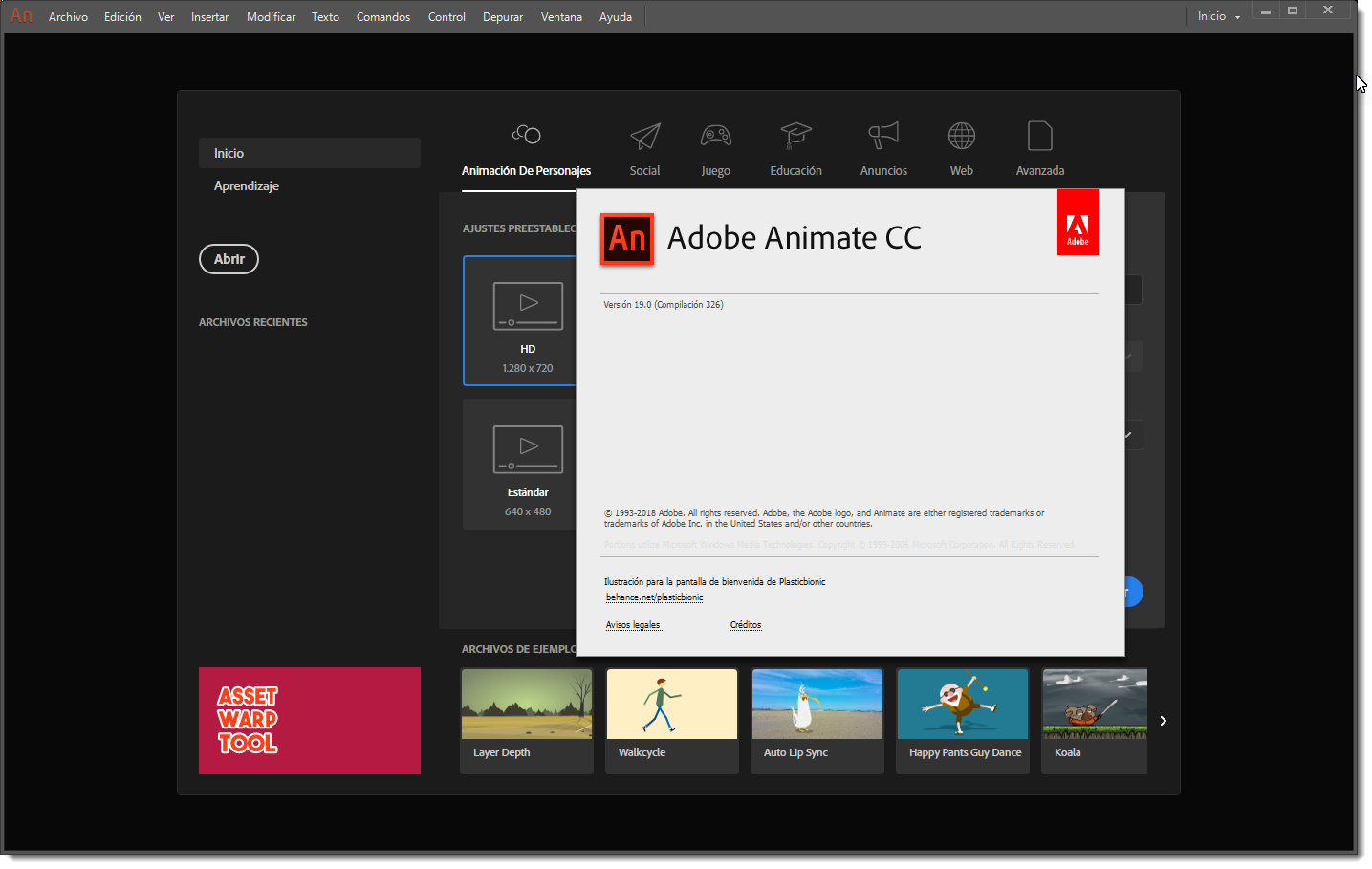1372x869 pixels.
Task: Select the Educación graduation cap category
Action: tap(795, 151)
